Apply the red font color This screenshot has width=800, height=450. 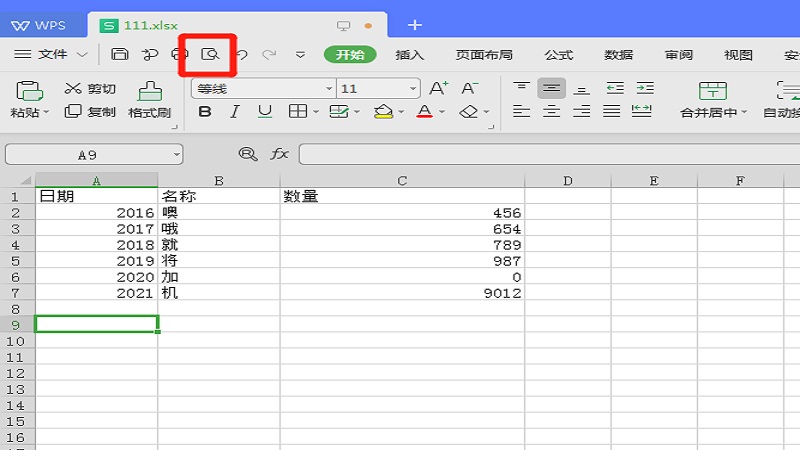point(424,111)
